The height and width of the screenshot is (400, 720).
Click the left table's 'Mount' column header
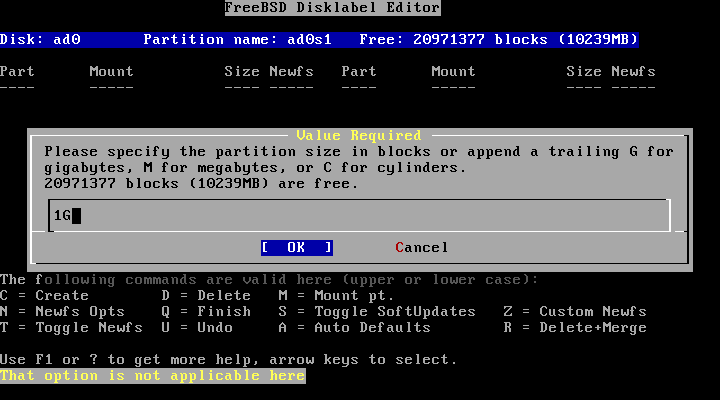tap(112, 72)
